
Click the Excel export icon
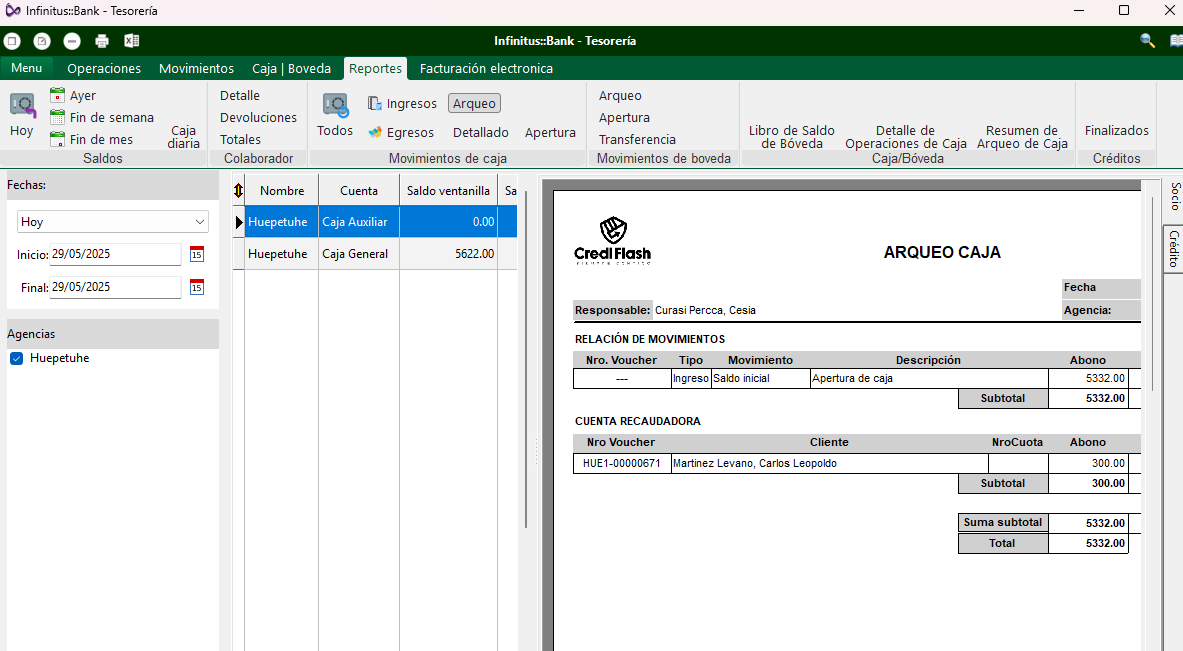(x=131, y=41)
